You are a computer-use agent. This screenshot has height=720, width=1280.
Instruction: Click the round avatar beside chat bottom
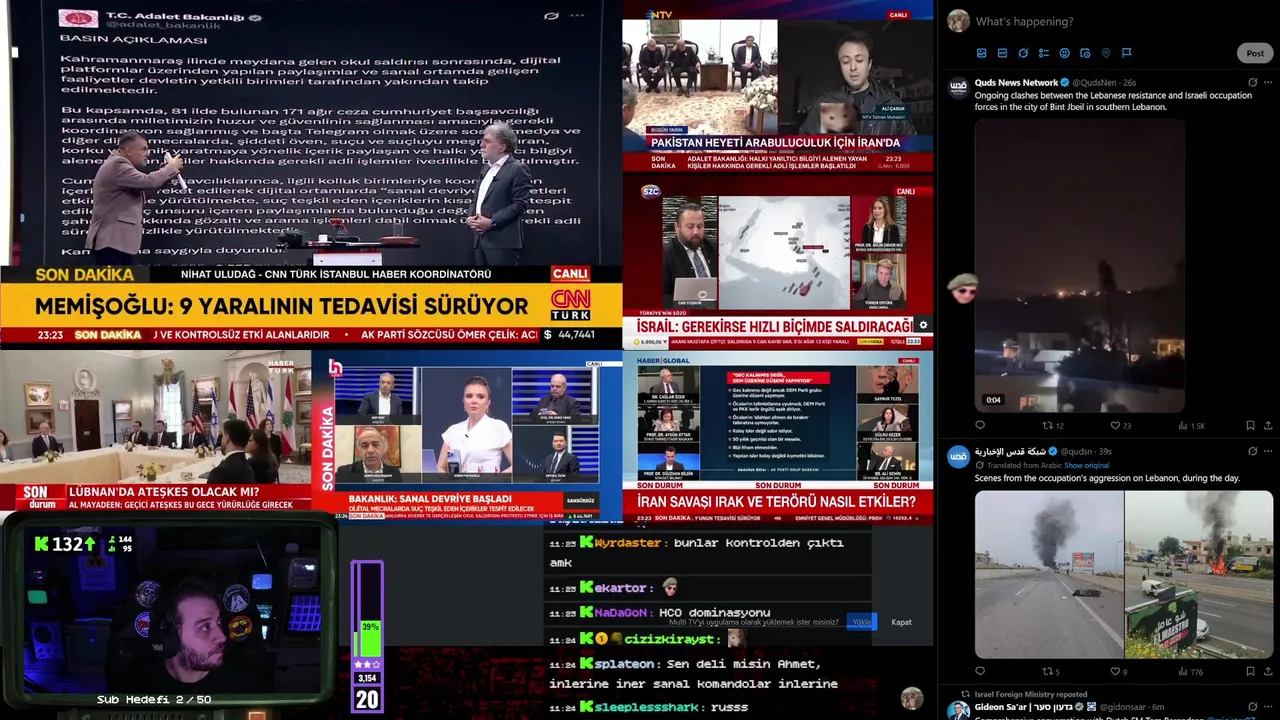pyautogui.click(x=911, y=698)
